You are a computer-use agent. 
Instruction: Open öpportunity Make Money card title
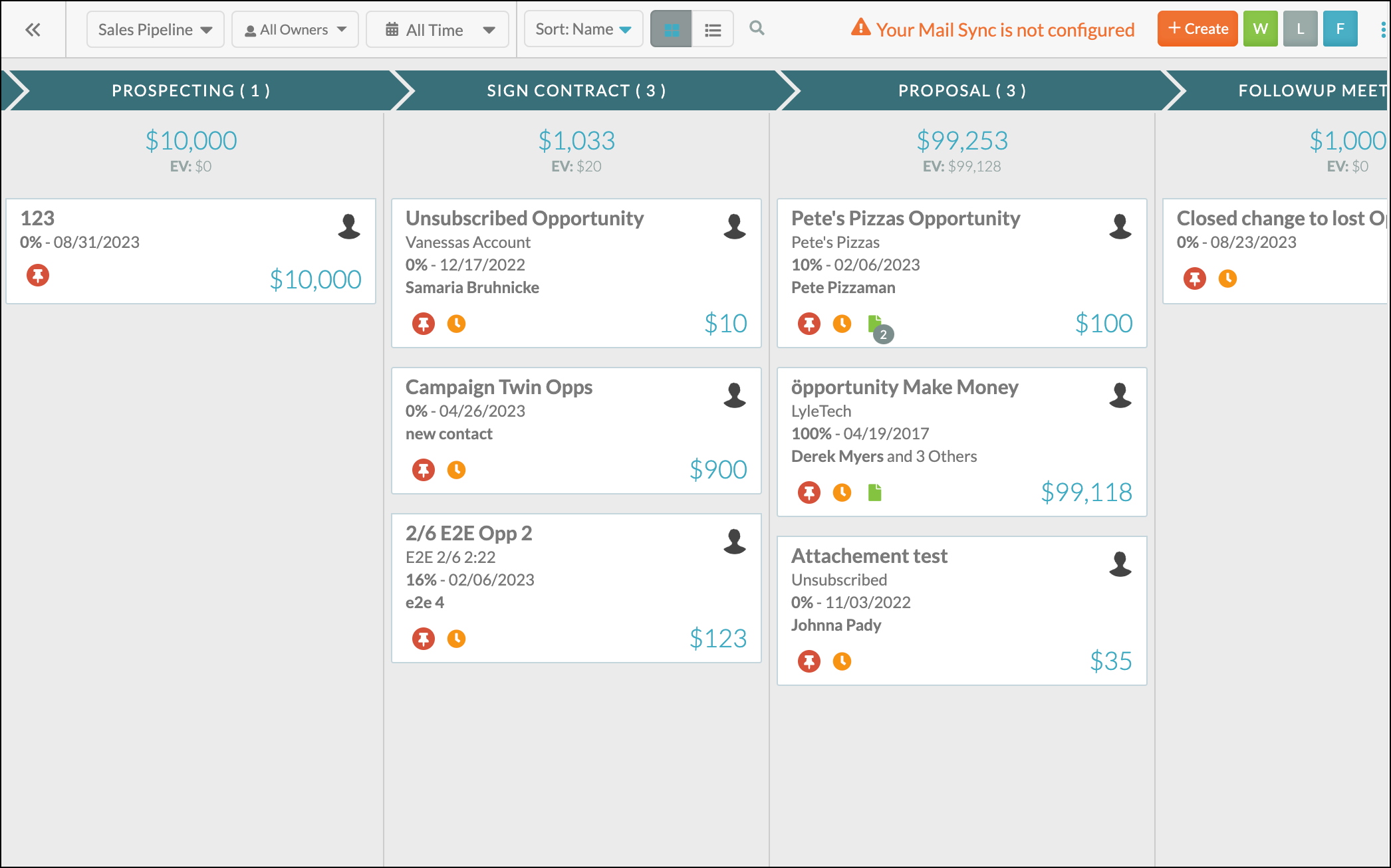coord(904,387)
